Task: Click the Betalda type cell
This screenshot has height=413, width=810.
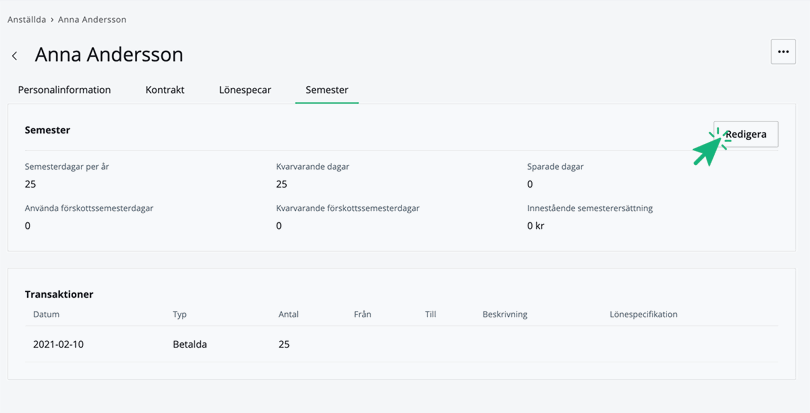Action: [x=190, y=344]
